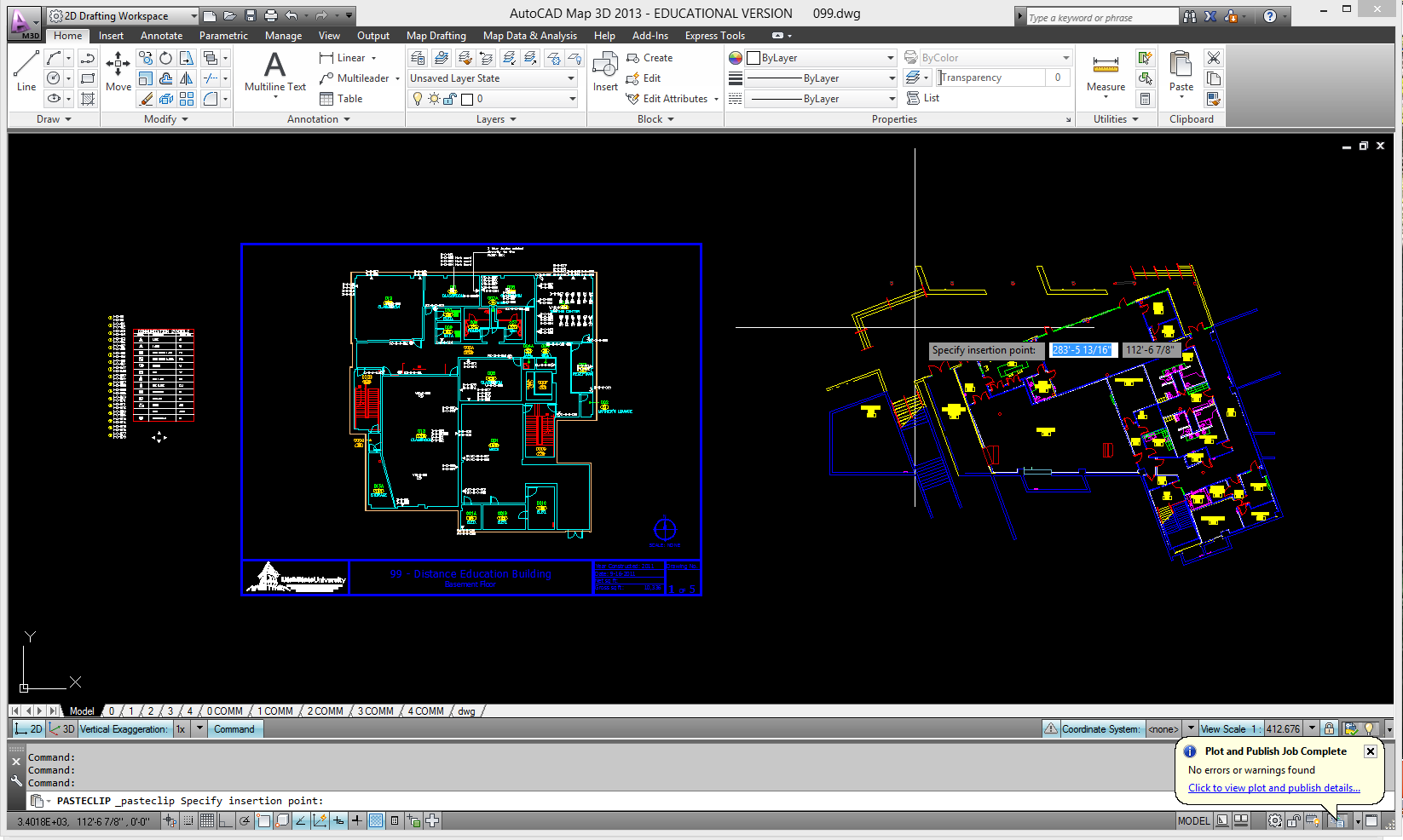Open the object color ByLayer dropdown

[x=889, y=57]
